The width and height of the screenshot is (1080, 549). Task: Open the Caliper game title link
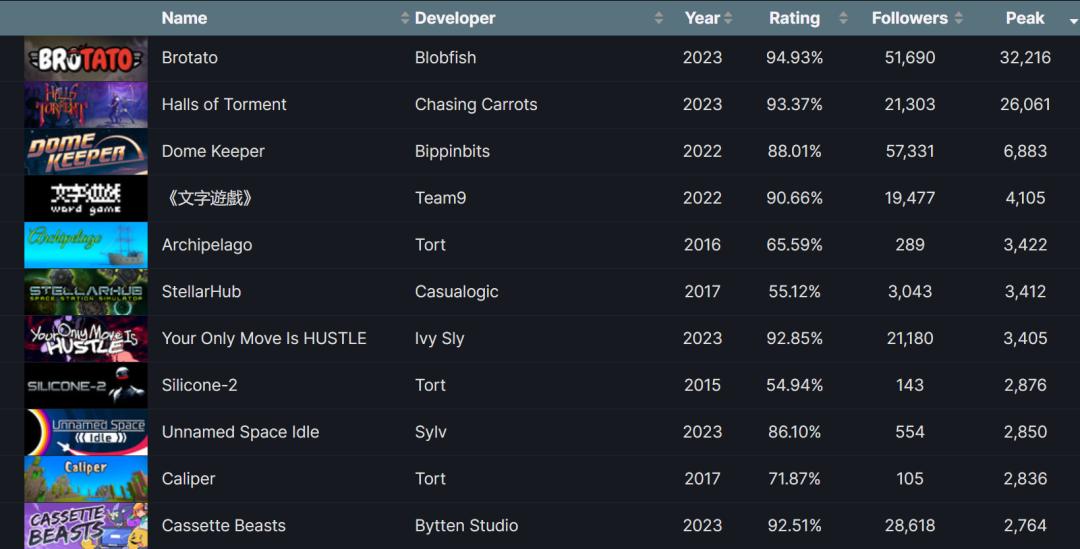tap(188, 479)
